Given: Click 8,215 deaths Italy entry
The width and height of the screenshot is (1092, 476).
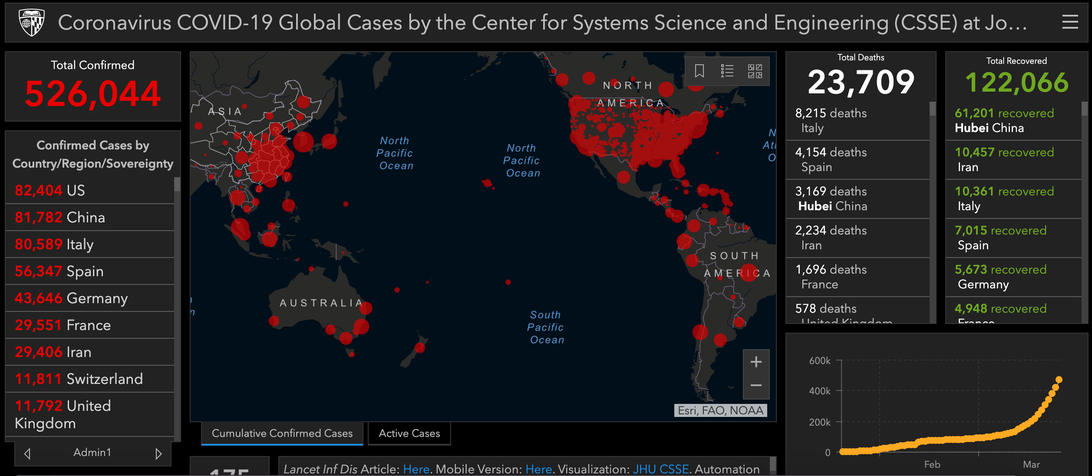Looking at the screenshot, I should click(858, 121).
